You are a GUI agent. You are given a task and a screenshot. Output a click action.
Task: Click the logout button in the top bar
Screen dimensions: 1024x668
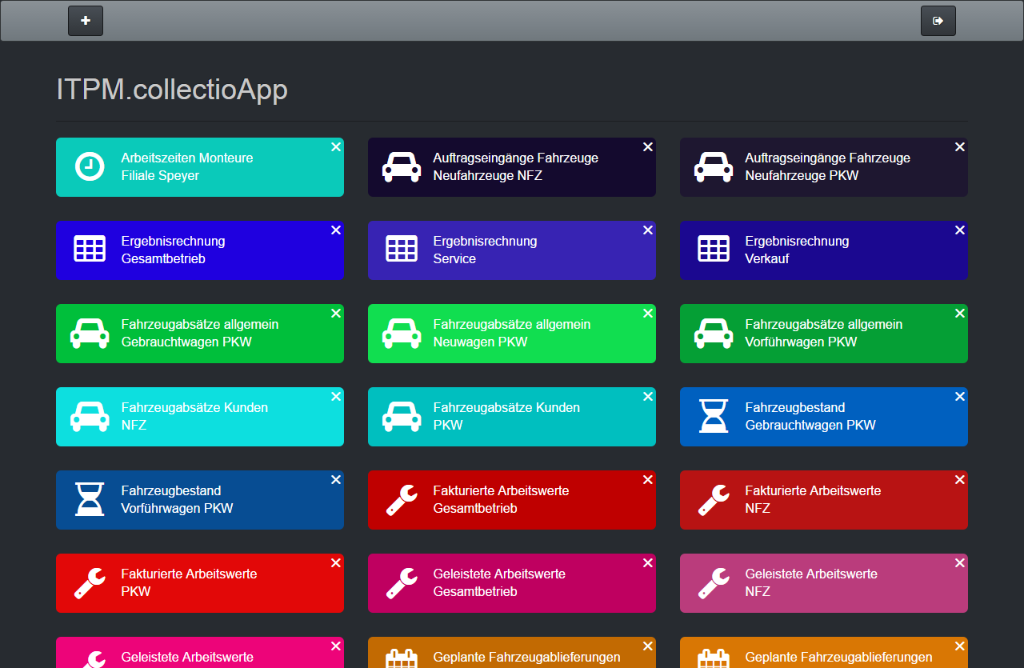point(937,20)
